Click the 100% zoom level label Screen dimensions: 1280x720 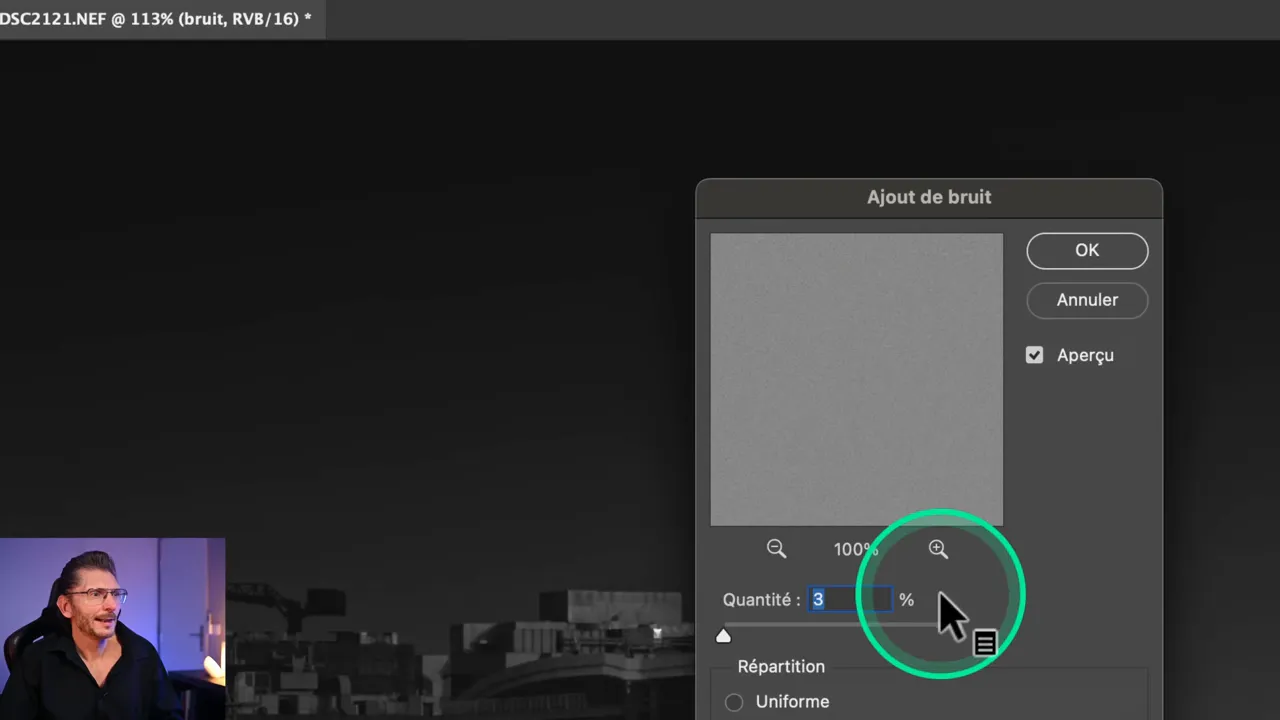pos(856,549)
